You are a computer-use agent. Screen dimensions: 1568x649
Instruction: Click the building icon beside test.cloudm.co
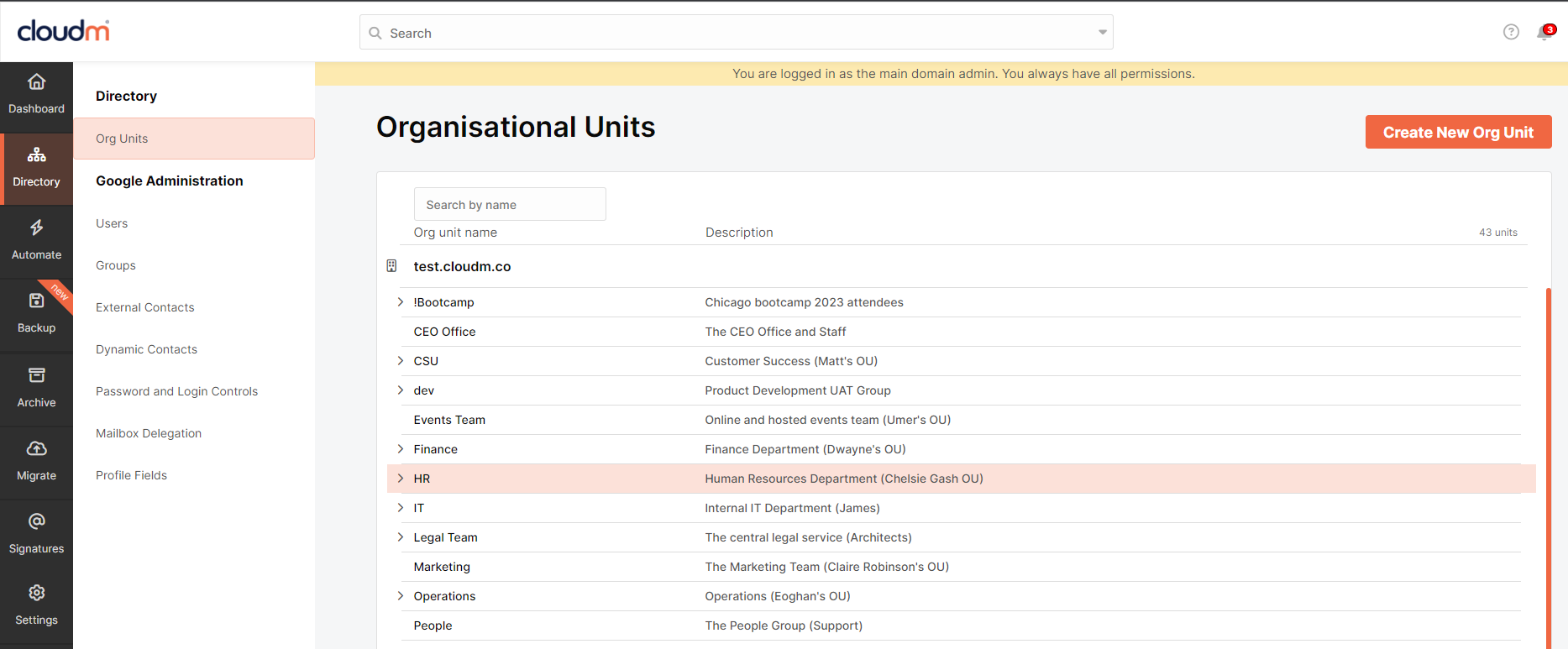[391, 266]
